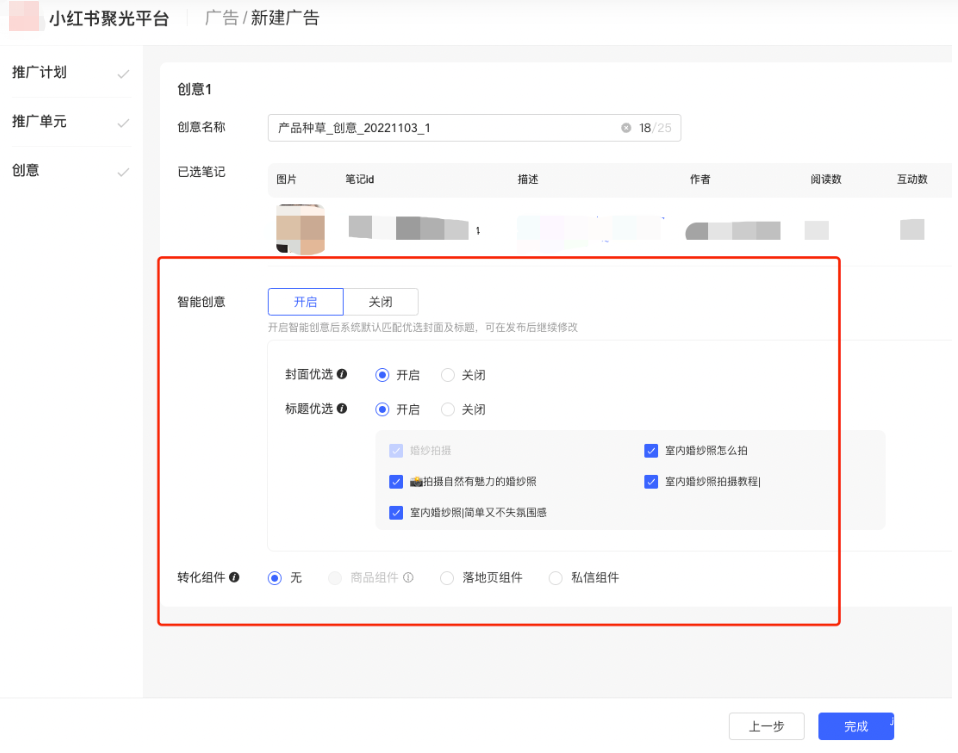Click the 完成 button
958x753 pixels.
[855, 726]
